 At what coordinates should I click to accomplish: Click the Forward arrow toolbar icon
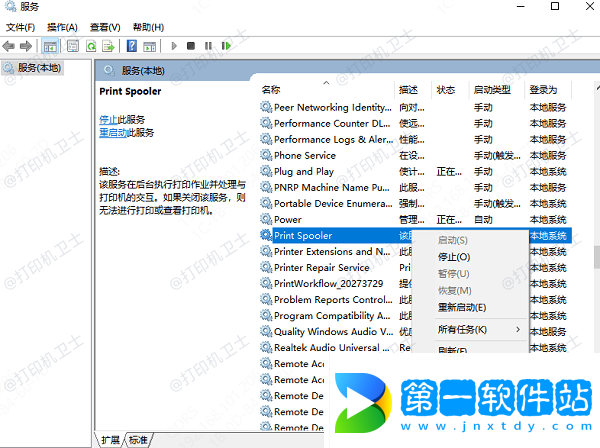tap(26, 46)
